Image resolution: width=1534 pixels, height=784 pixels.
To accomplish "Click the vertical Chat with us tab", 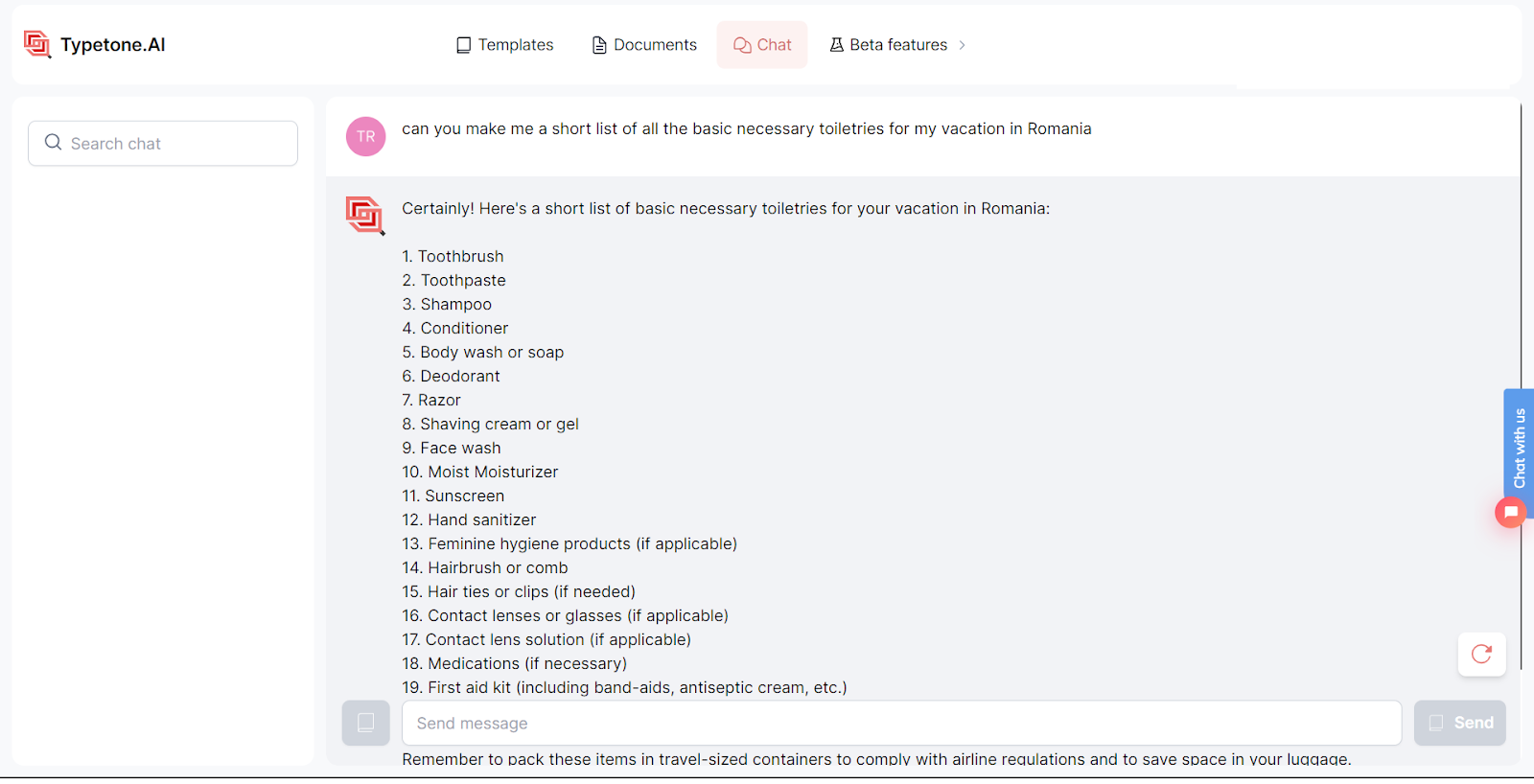I will pyautogui.click(x=1519, y=446).
